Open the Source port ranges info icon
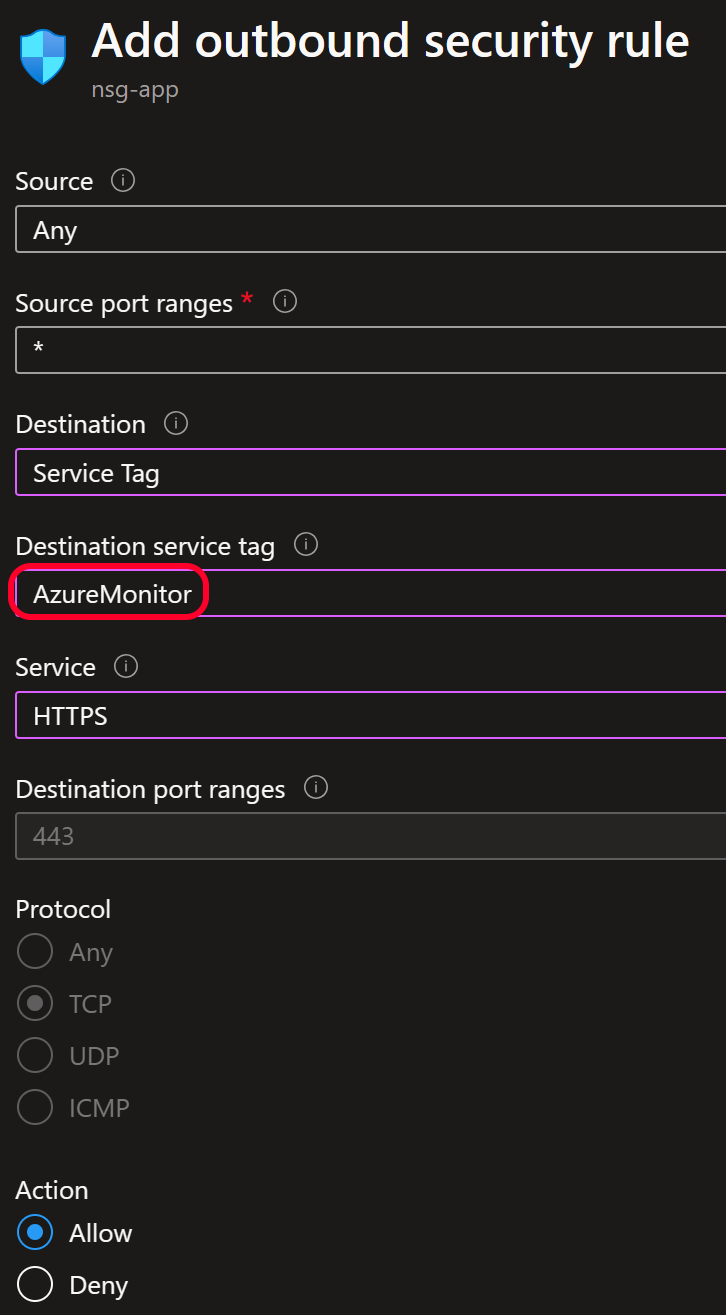This screenshot has height=1315, width=726. (285, 301)
